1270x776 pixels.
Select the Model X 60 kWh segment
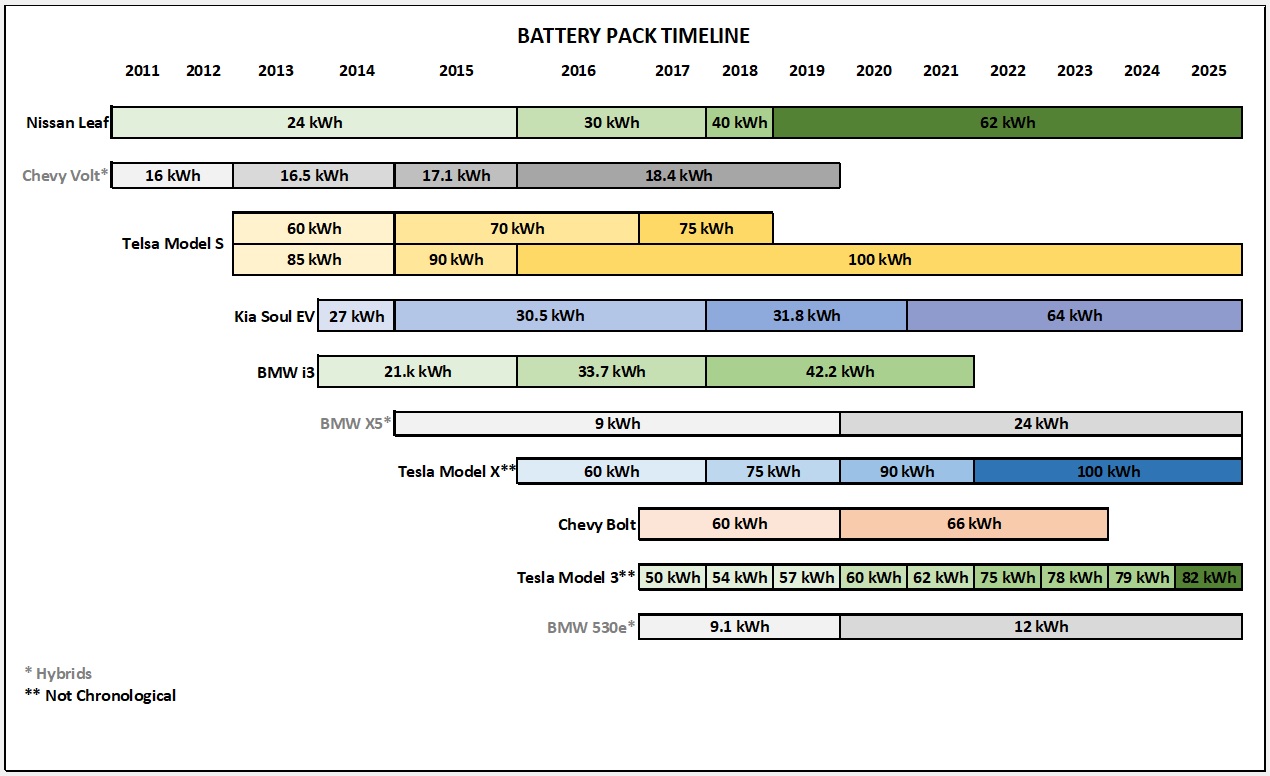[x=611, y=471]
